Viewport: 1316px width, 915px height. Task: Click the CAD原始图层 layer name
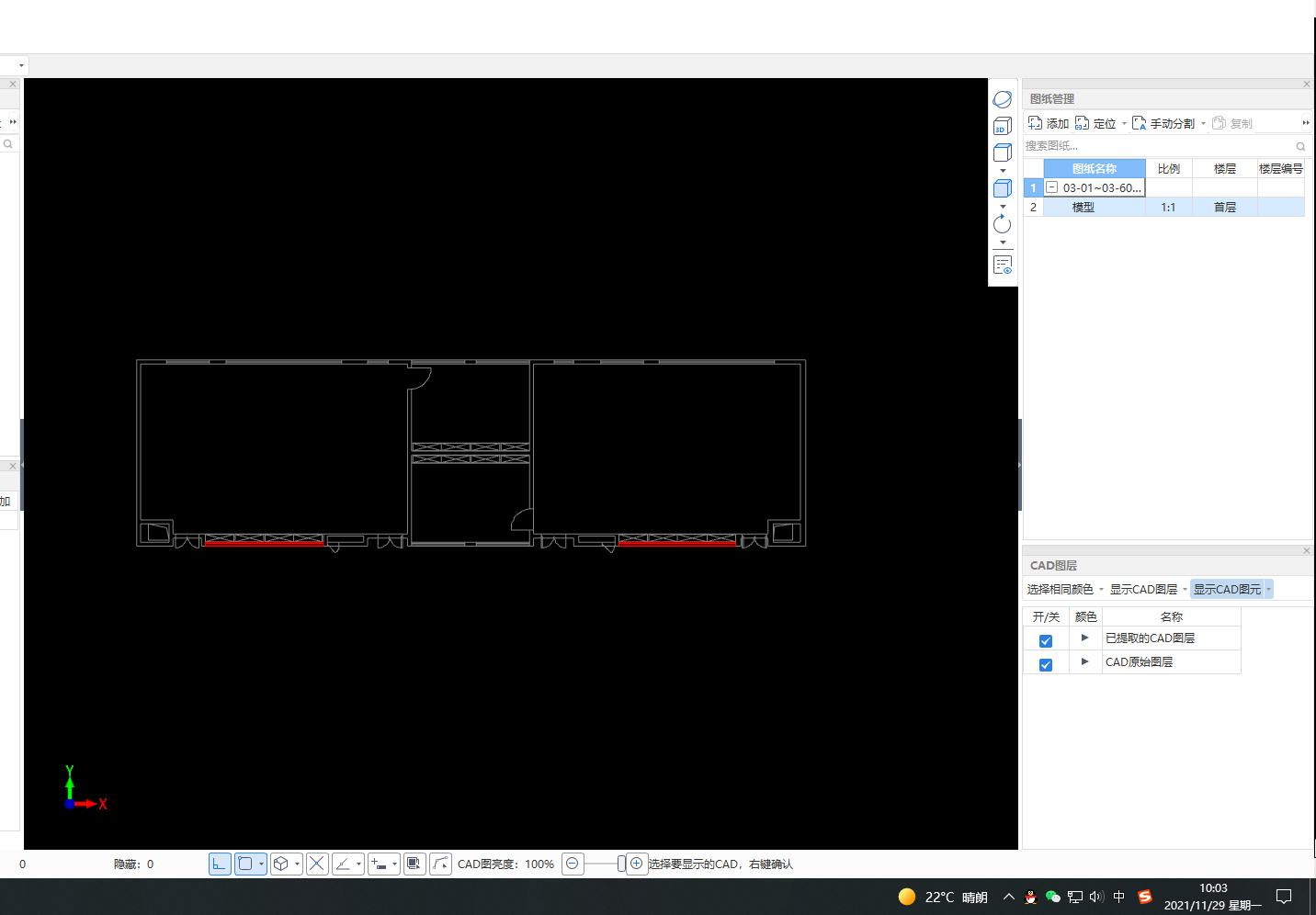click(x=1139, y=661)
